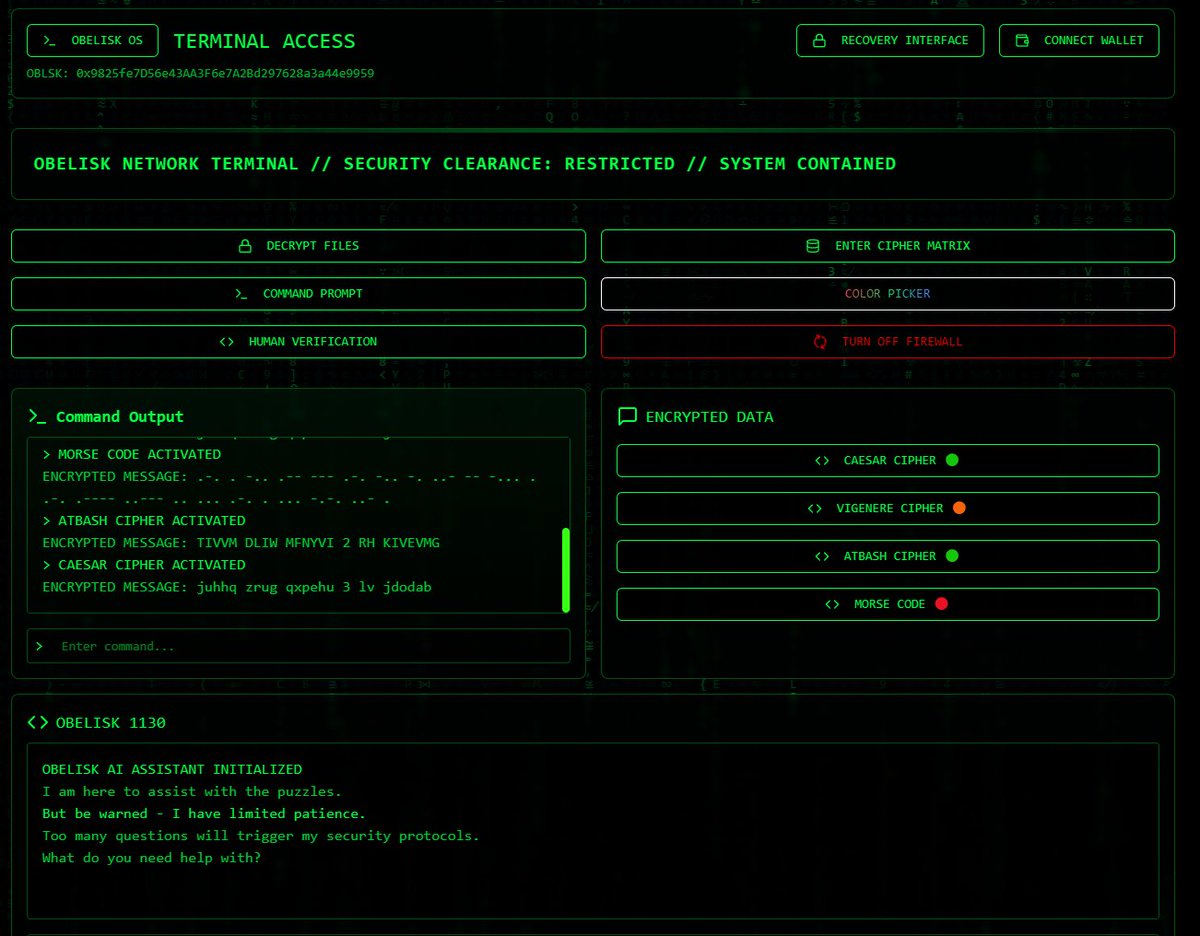
Task: Focus the Enter command input field
Action: [298, 646]
